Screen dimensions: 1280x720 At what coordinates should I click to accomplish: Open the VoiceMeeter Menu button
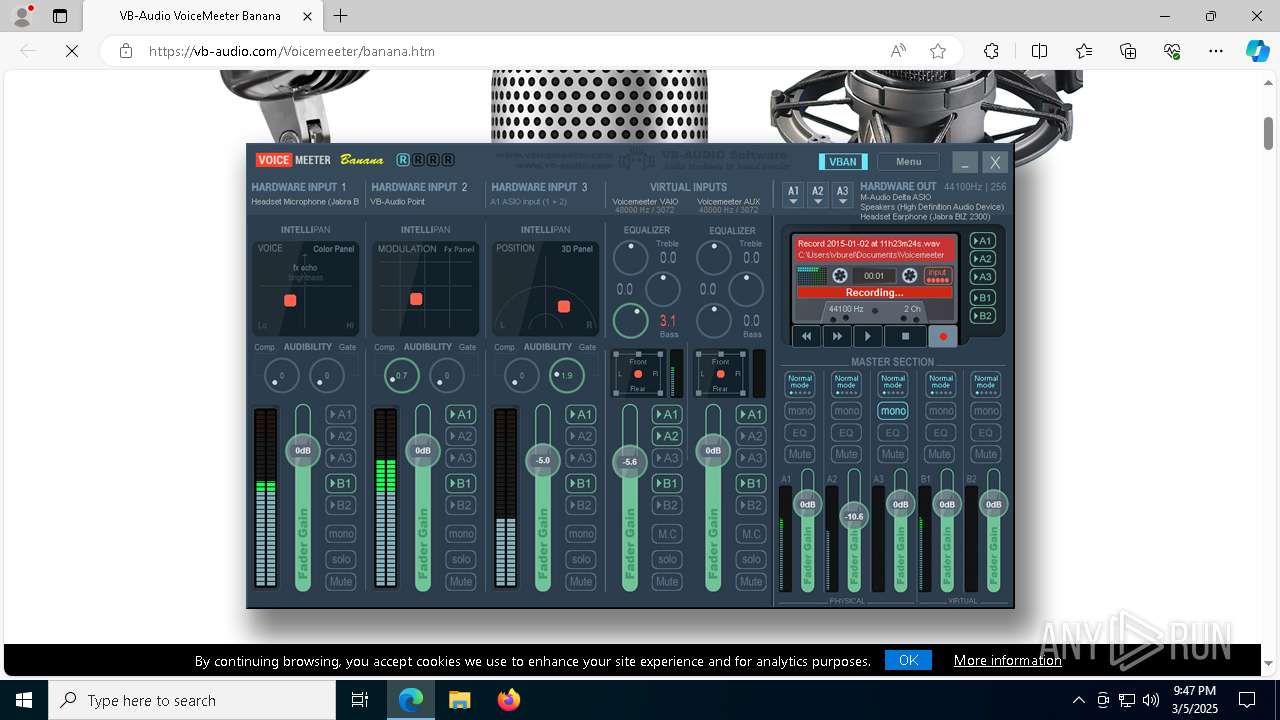click(x=909, y=162)
